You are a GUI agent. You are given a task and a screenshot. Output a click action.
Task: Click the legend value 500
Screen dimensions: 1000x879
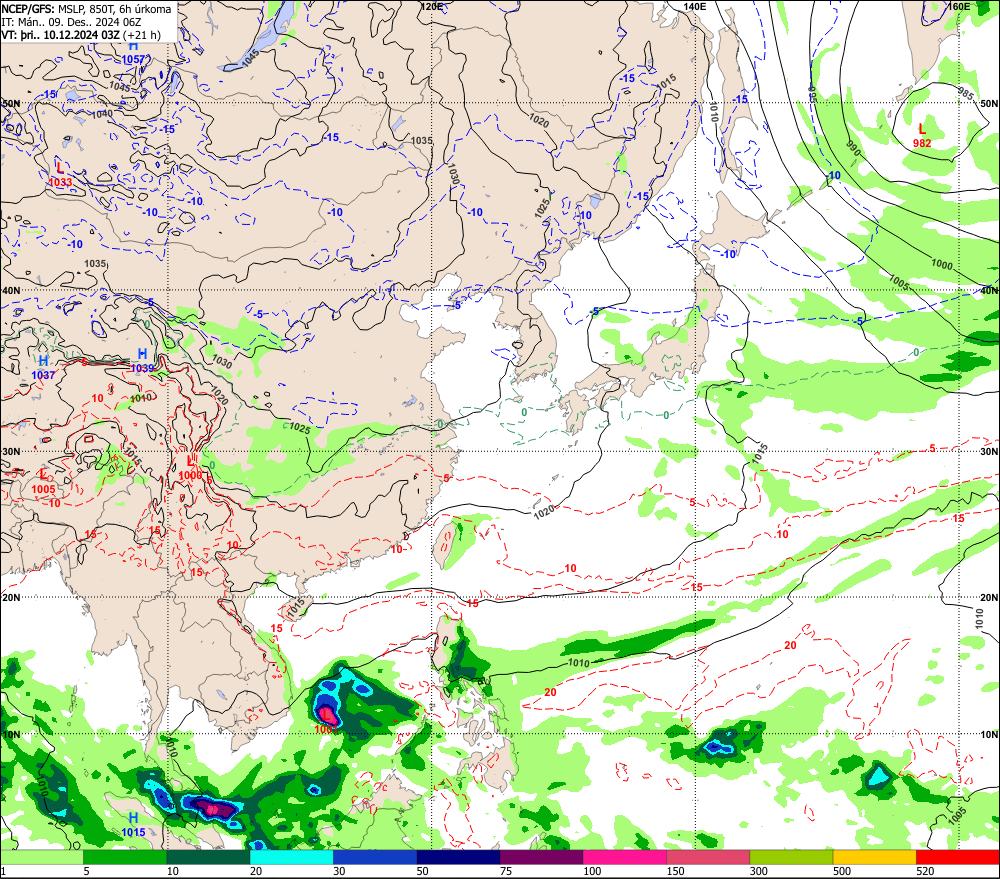(842, 871)
